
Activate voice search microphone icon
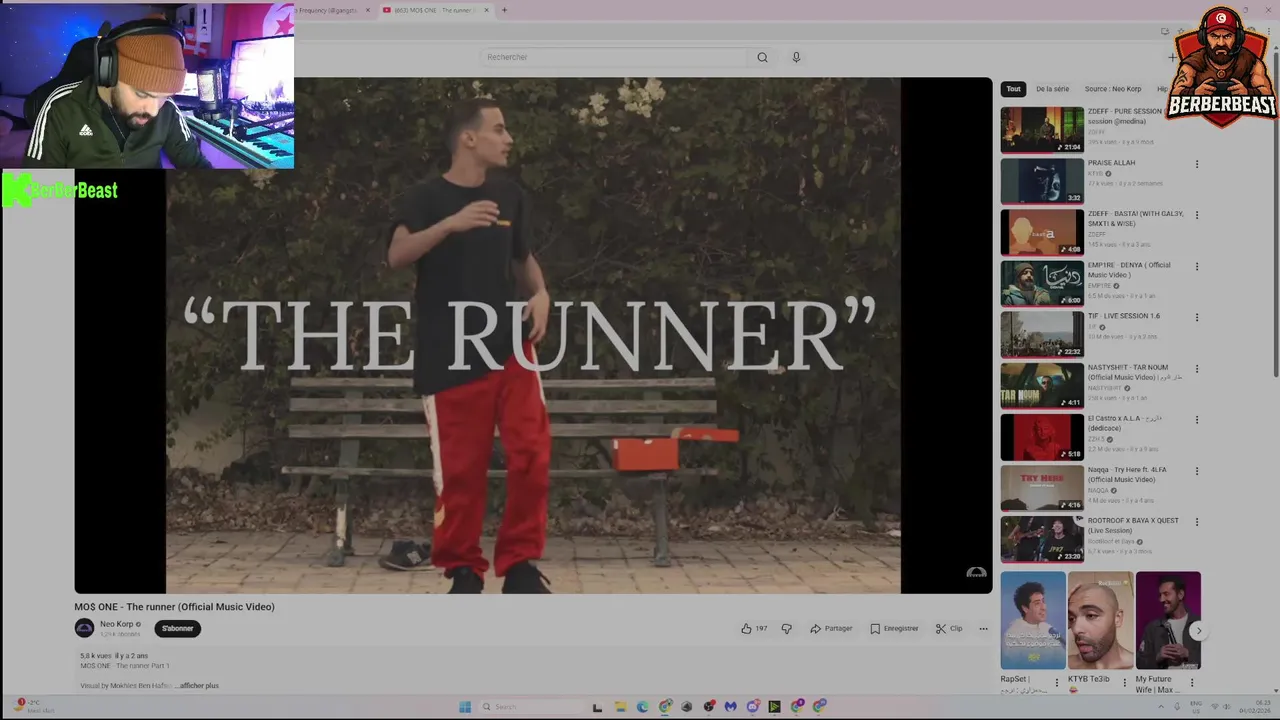click(796, 57)
